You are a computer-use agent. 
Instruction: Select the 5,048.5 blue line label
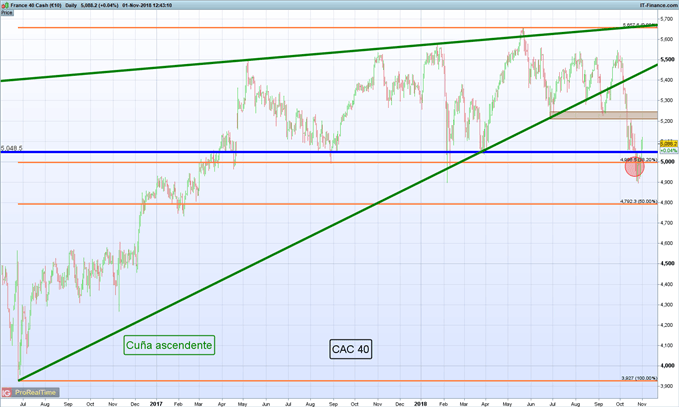pyautogui.click(x=12, y=148)
